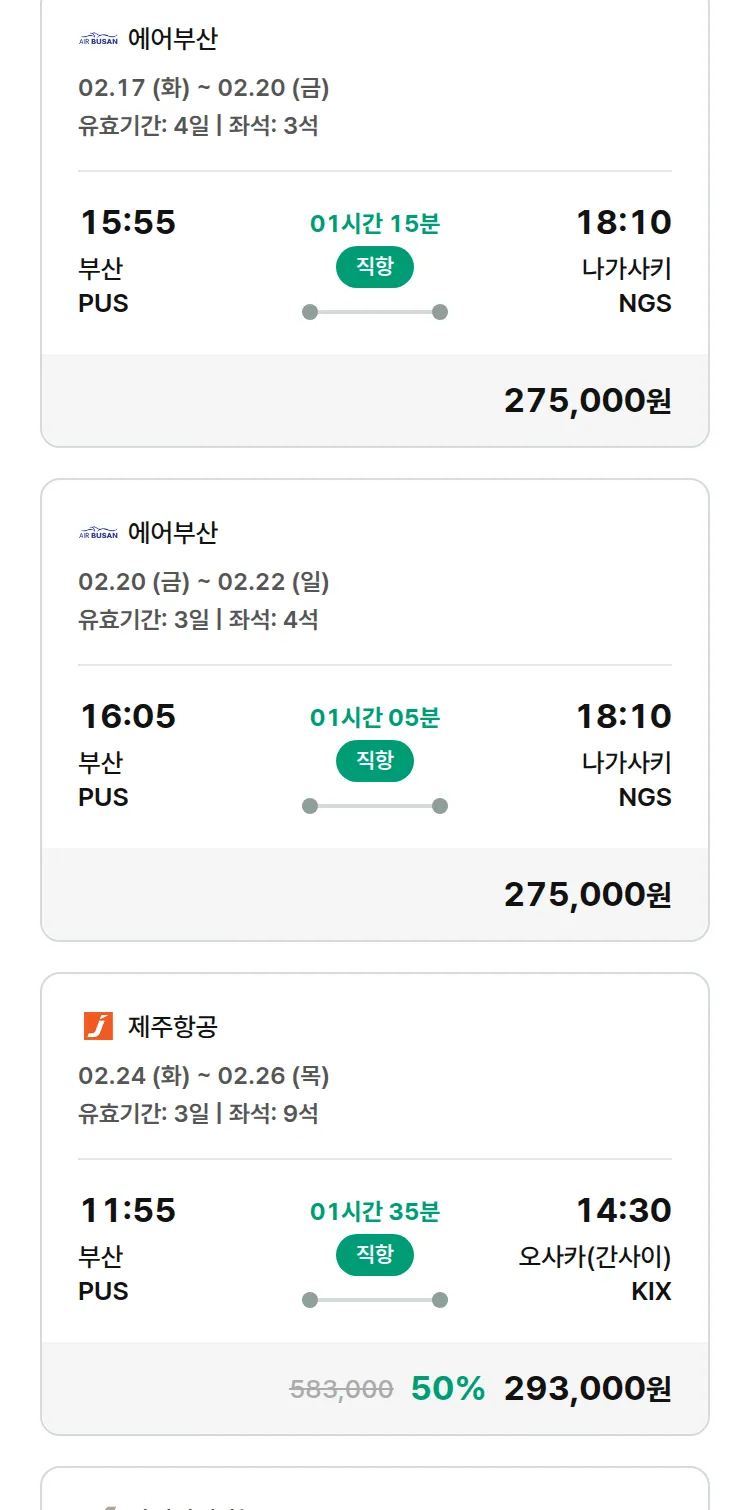
Task: Select the 275,000원 price of 02.20 flight
Action: (587, 894)
